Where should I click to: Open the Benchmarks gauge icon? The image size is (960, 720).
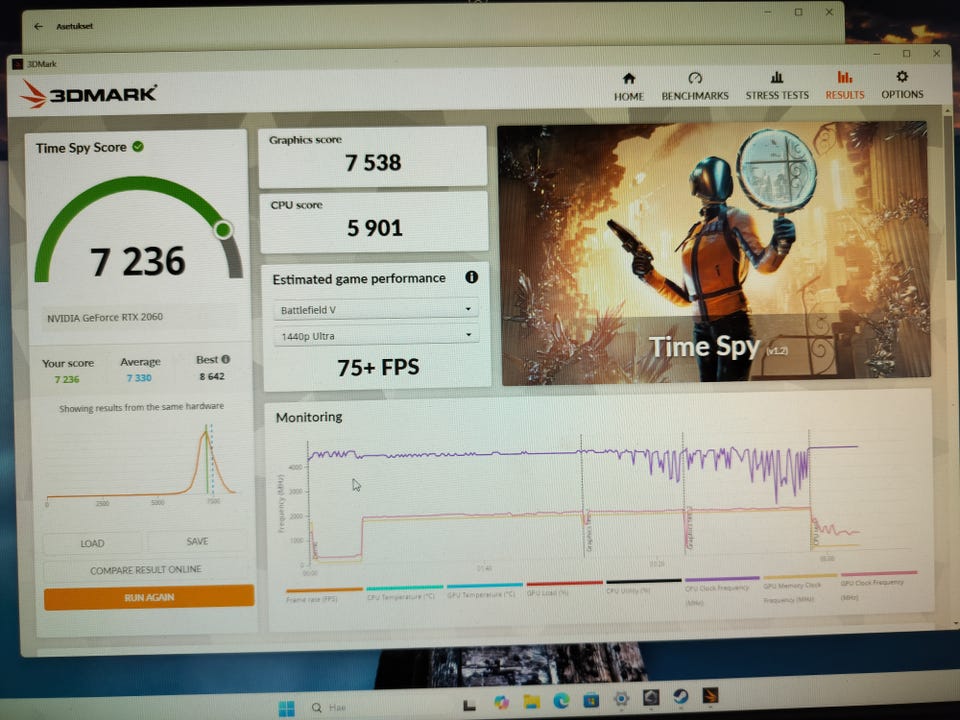[x=695, y=78]
